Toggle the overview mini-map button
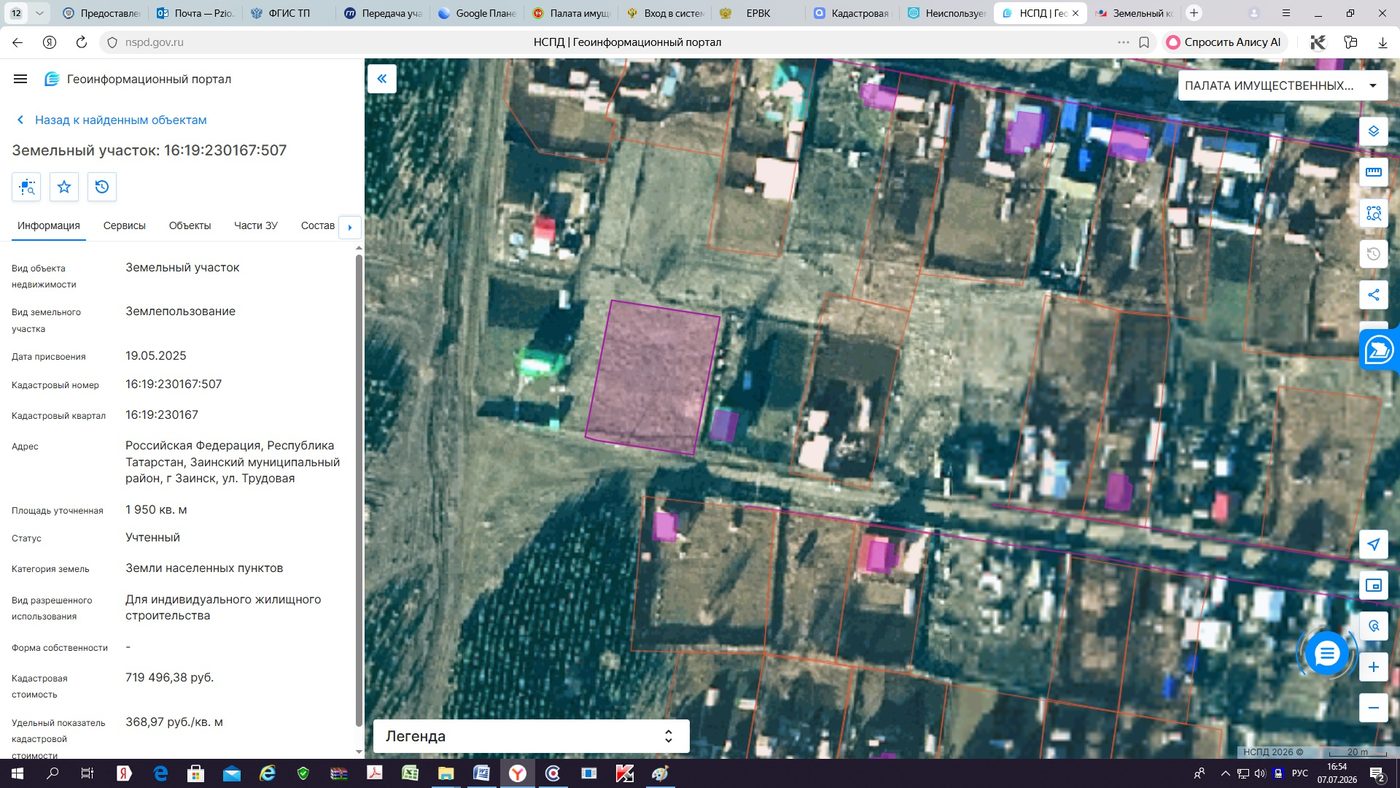The image size is (1400, 788). [x=1374, y=585]
